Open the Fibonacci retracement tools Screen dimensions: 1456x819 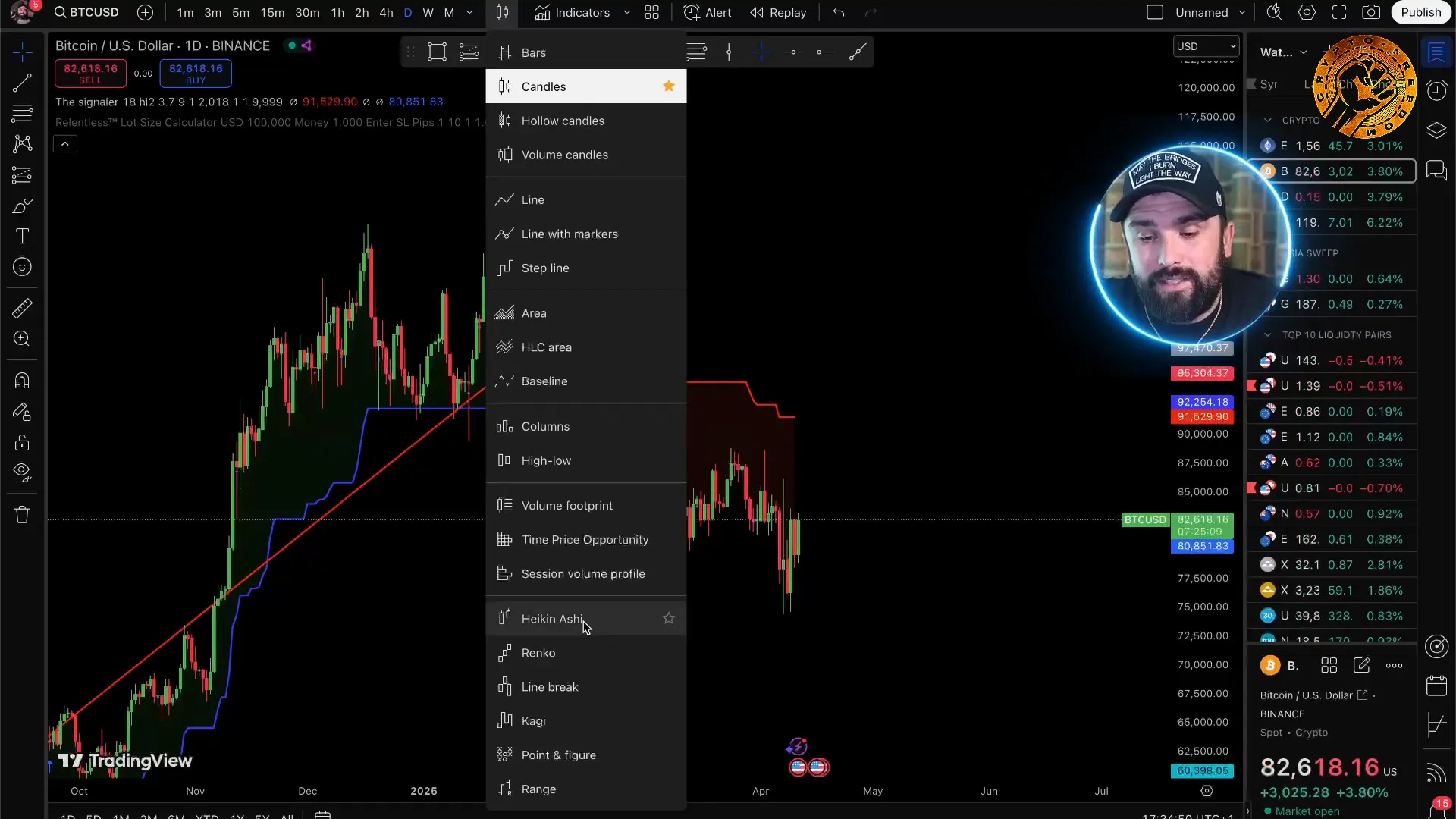(22, 114)
